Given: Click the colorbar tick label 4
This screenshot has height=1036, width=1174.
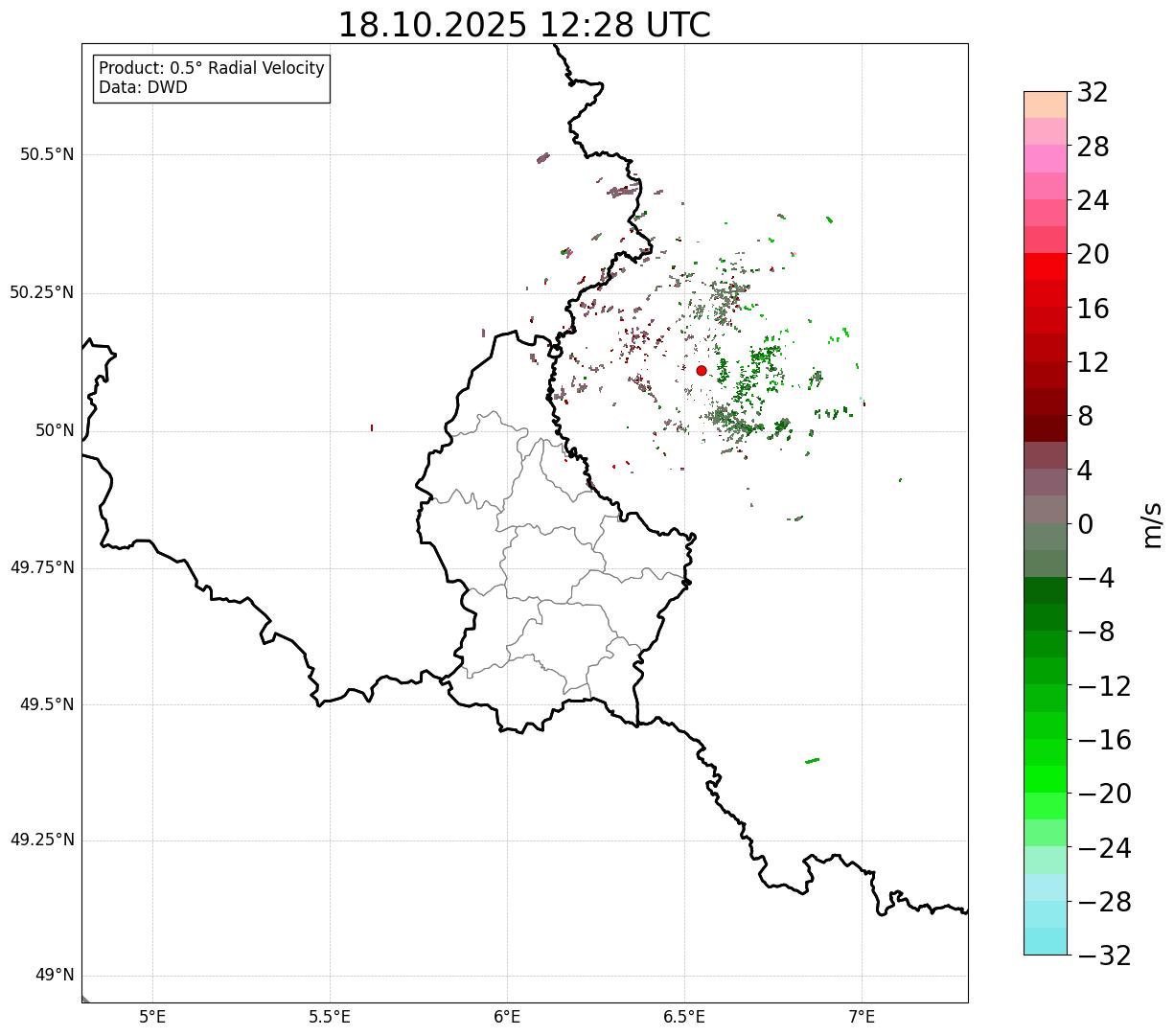Looking at the screenshot, I should click(x=1085, y=471).
